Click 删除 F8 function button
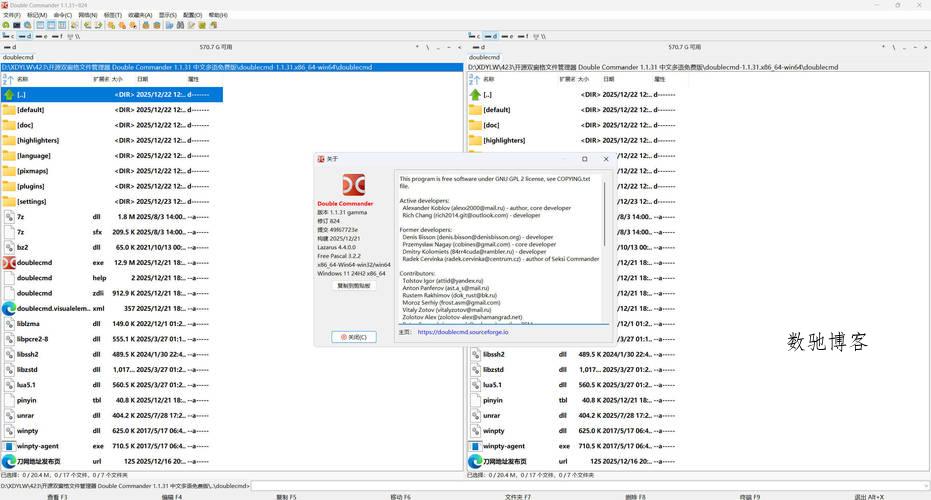The width and height of the screenshot is (931, 500). [635, 496]
